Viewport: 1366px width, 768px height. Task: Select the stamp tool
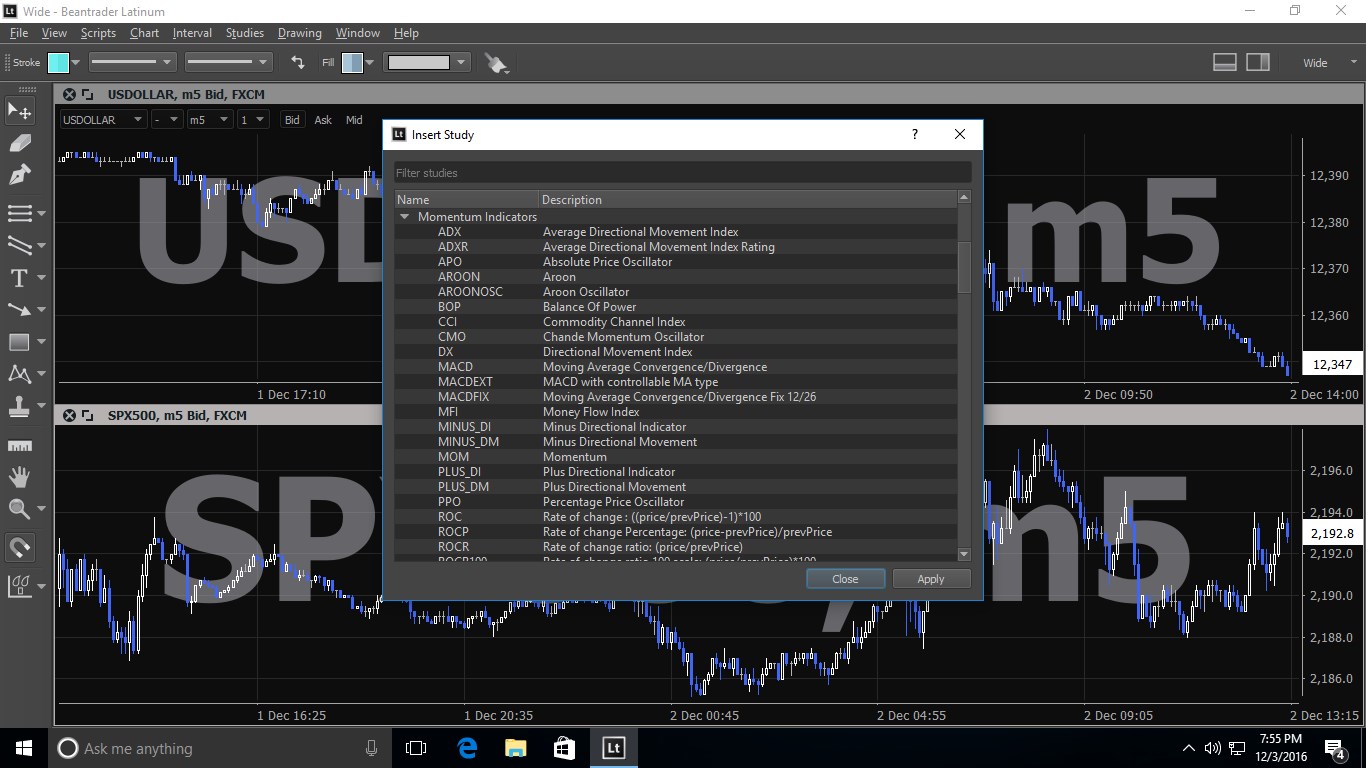(19, 407)
